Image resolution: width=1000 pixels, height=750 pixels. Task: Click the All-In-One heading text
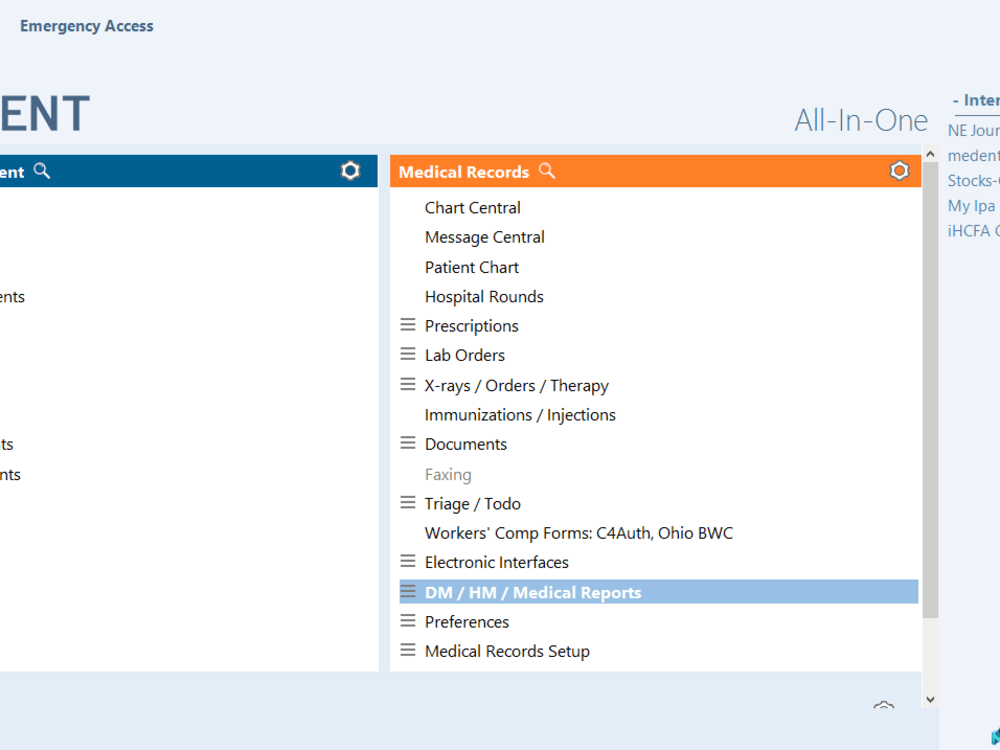(861, 121)
